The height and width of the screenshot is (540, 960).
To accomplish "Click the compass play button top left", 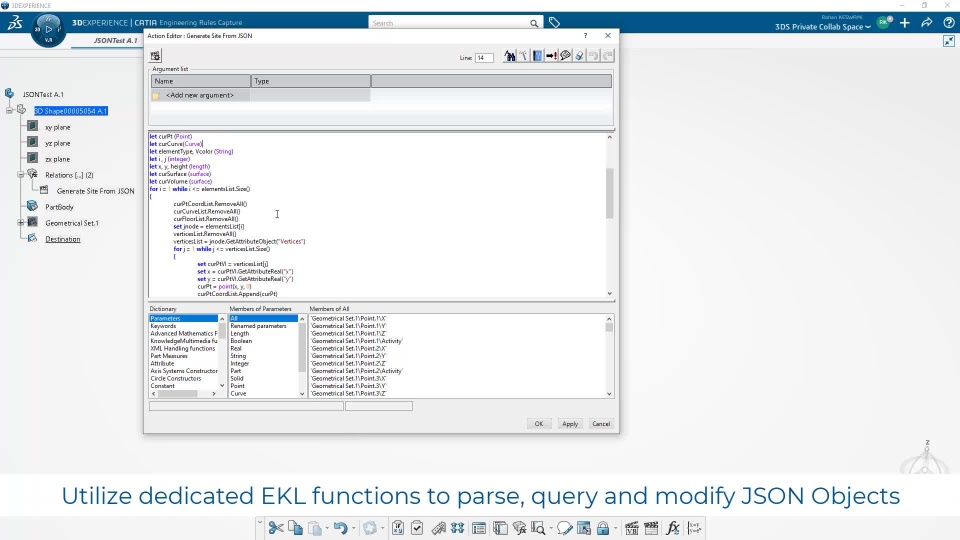I will [48, 29].
